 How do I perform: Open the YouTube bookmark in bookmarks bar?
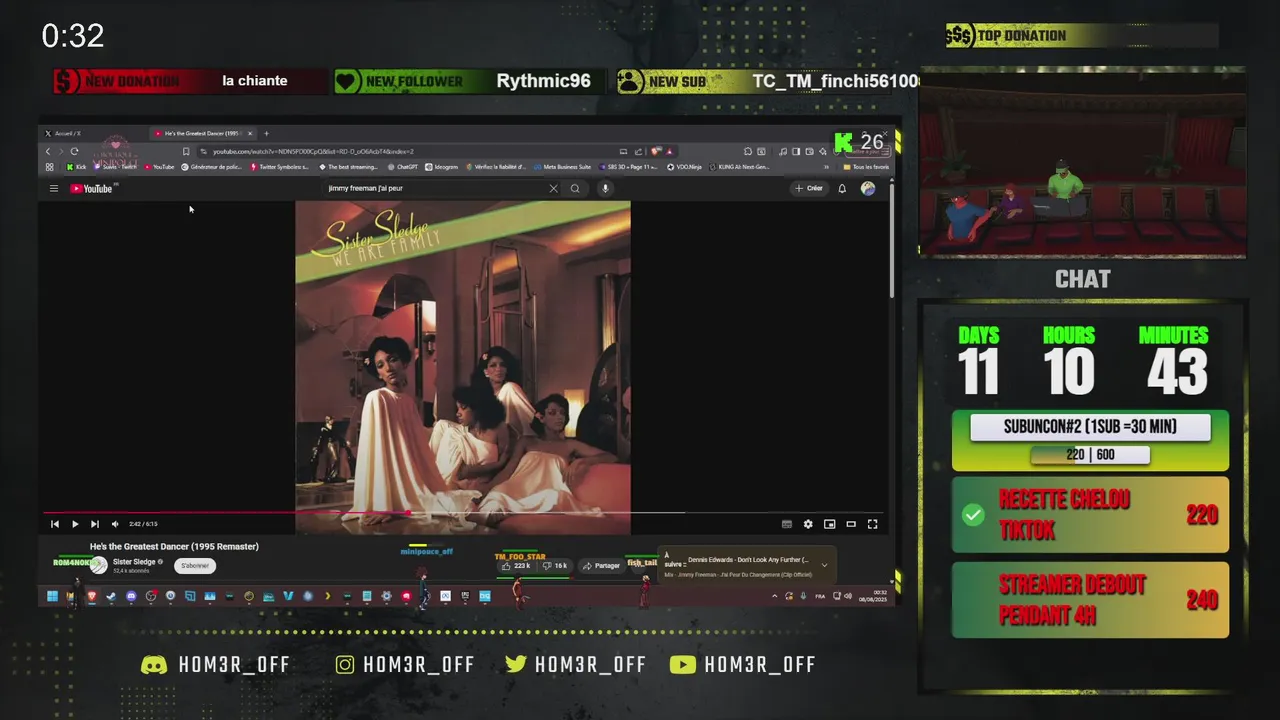coord(159,167)
